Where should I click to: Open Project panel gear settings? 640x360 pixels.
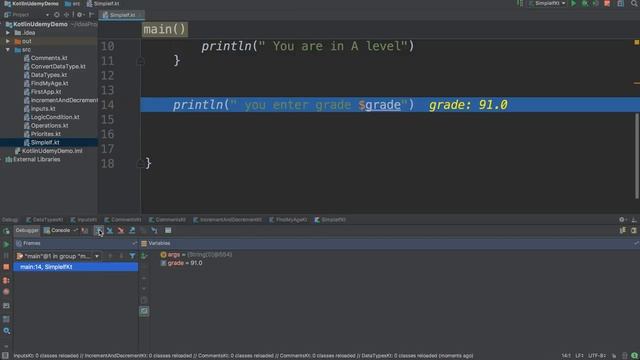[x=80, y=15]
